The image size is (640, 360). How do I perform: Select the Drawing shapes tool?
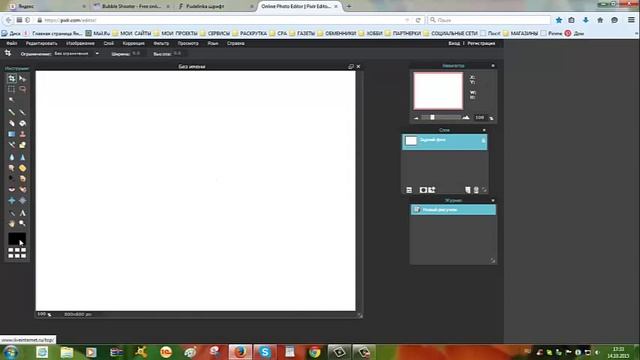[22, 145]
